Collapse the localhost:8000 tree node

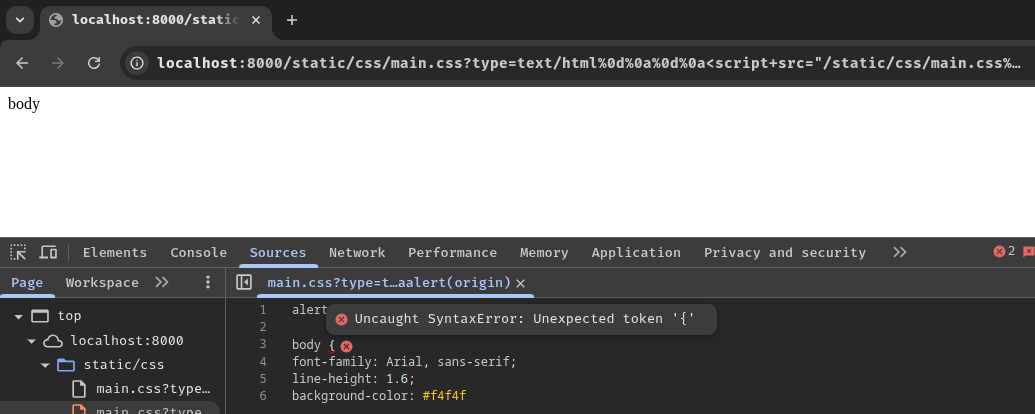(32, 341)
